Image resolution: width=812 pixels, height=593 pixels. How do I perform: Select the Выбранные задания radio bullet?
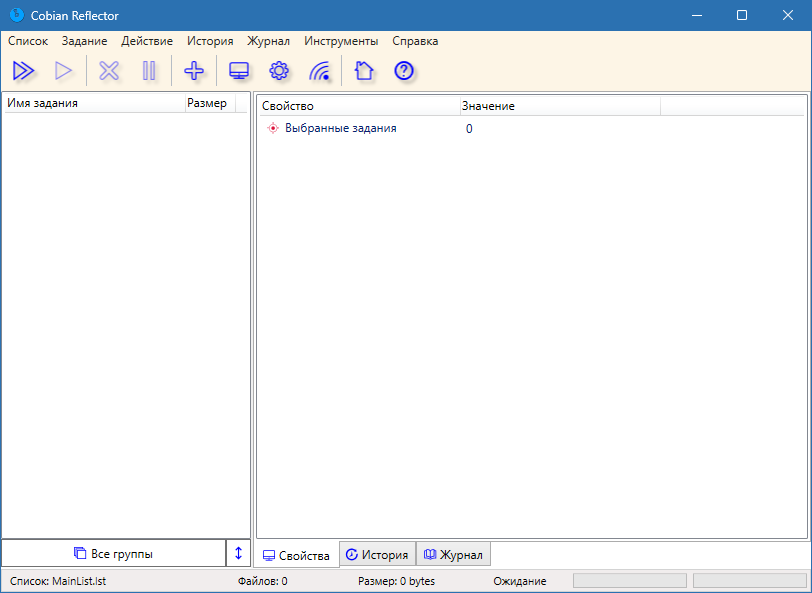[272, 128]
